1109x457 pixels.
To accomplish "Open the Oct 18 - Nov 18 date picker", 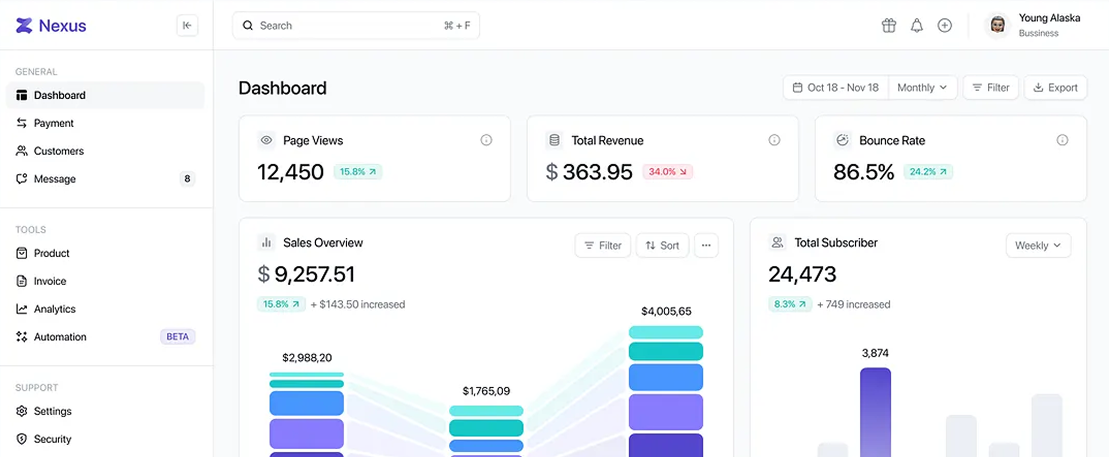I will point(836,88).
